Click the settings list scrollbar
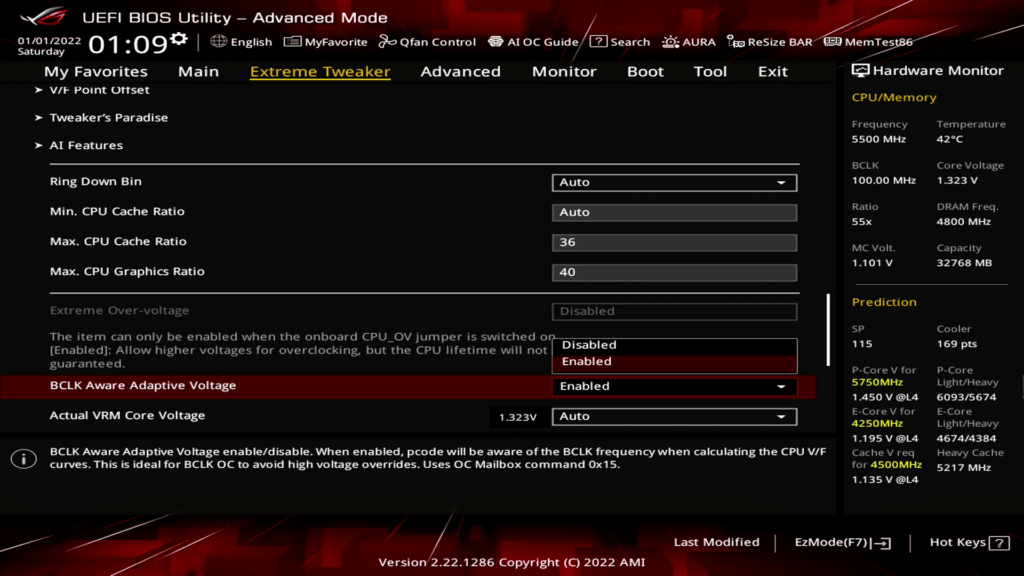The image size is (1024, 576). coord(828,330)
